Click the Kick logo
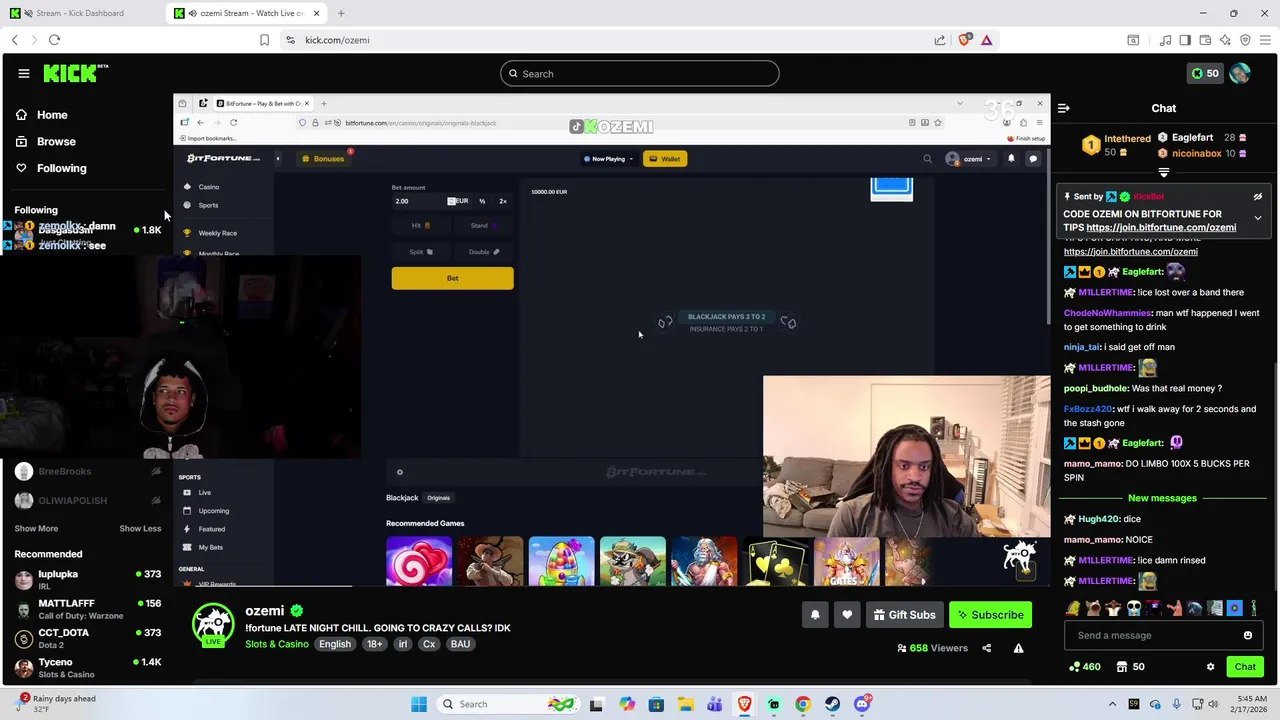The height and width of the screenshot is (720, 1280). pos(75,73)
